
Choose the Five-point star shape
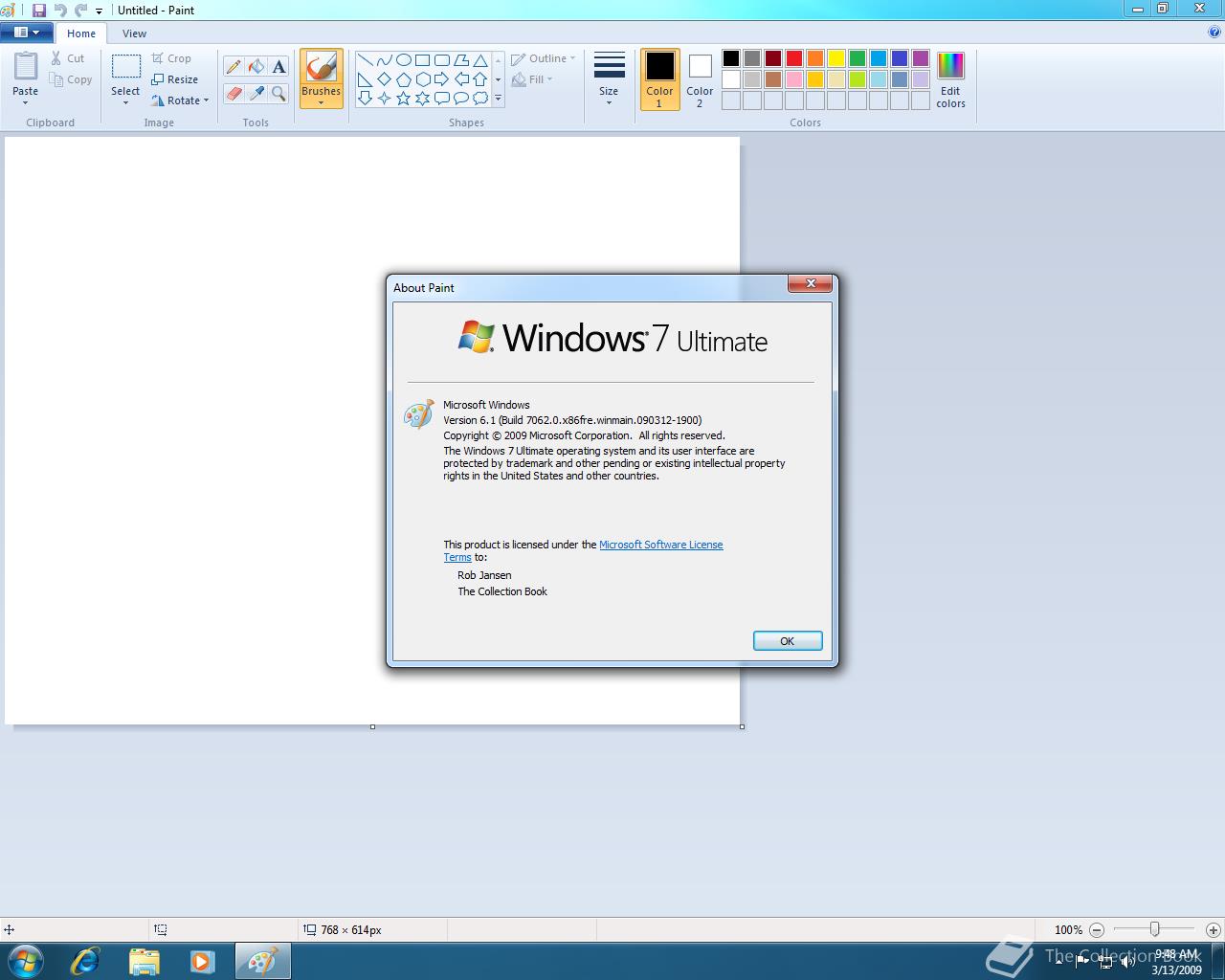(403, 98)
